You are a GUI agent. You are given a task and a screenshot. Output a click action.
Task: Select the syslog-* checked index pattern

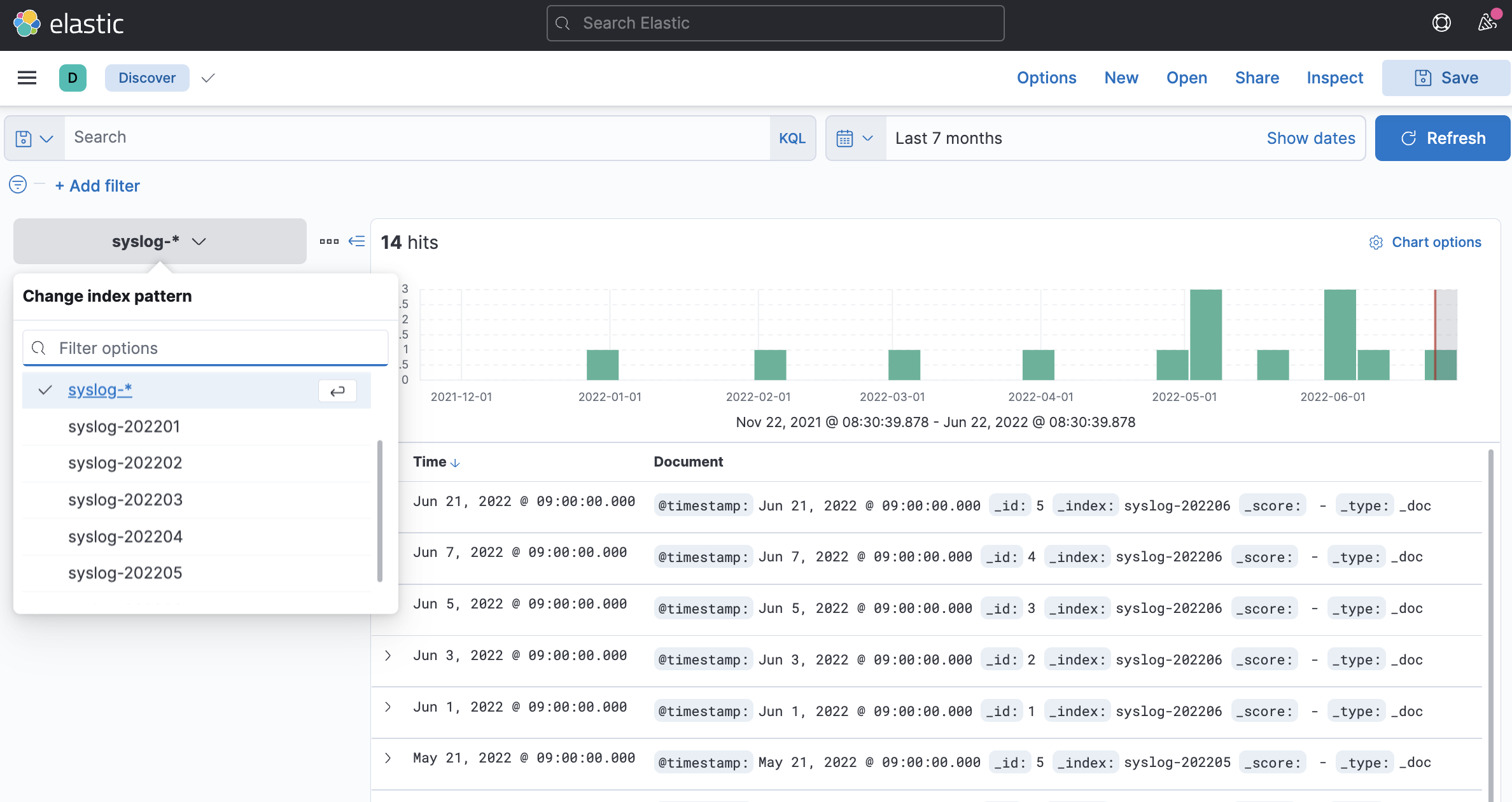100,390
